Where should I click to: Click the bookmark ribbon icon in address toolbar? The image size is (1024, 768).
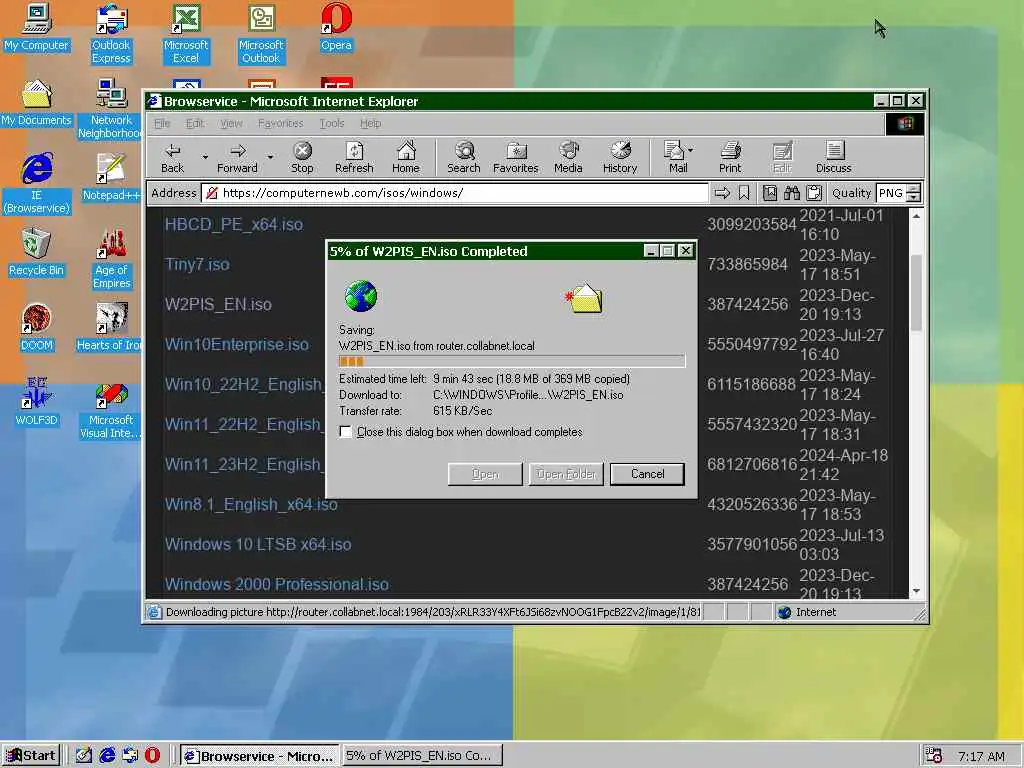(744, 193)
